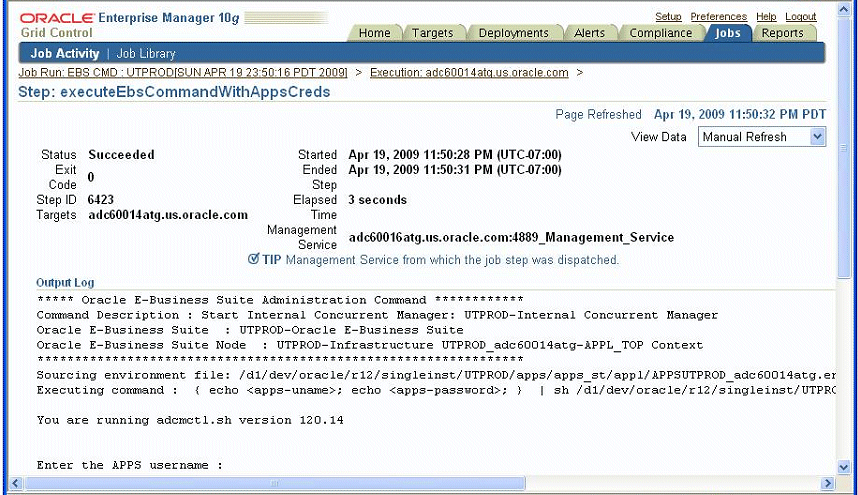Click the Step ID value 6423
Viewport: 858px width, 495px height.
point(101,200)
